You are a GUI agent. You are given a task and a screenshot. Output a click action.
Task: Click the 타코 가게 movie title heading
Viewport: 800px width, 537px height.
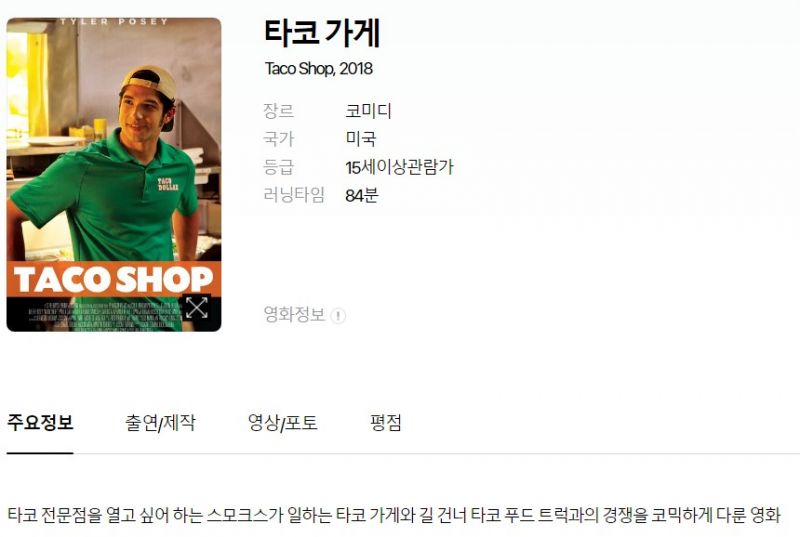tap(322, 34)
